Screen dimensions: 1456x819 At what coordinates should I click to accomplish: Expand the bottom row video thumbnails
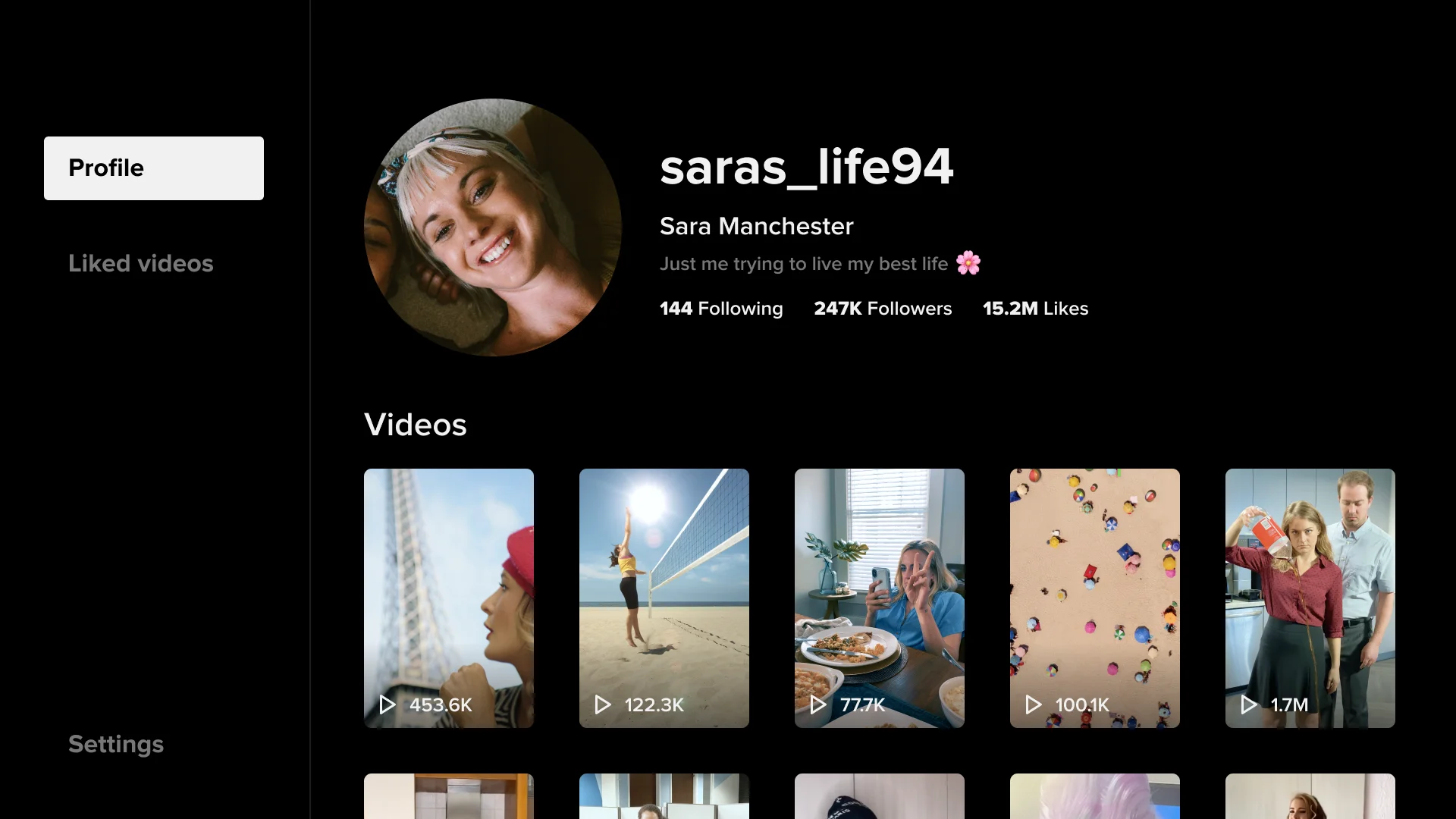pos(879,796)
